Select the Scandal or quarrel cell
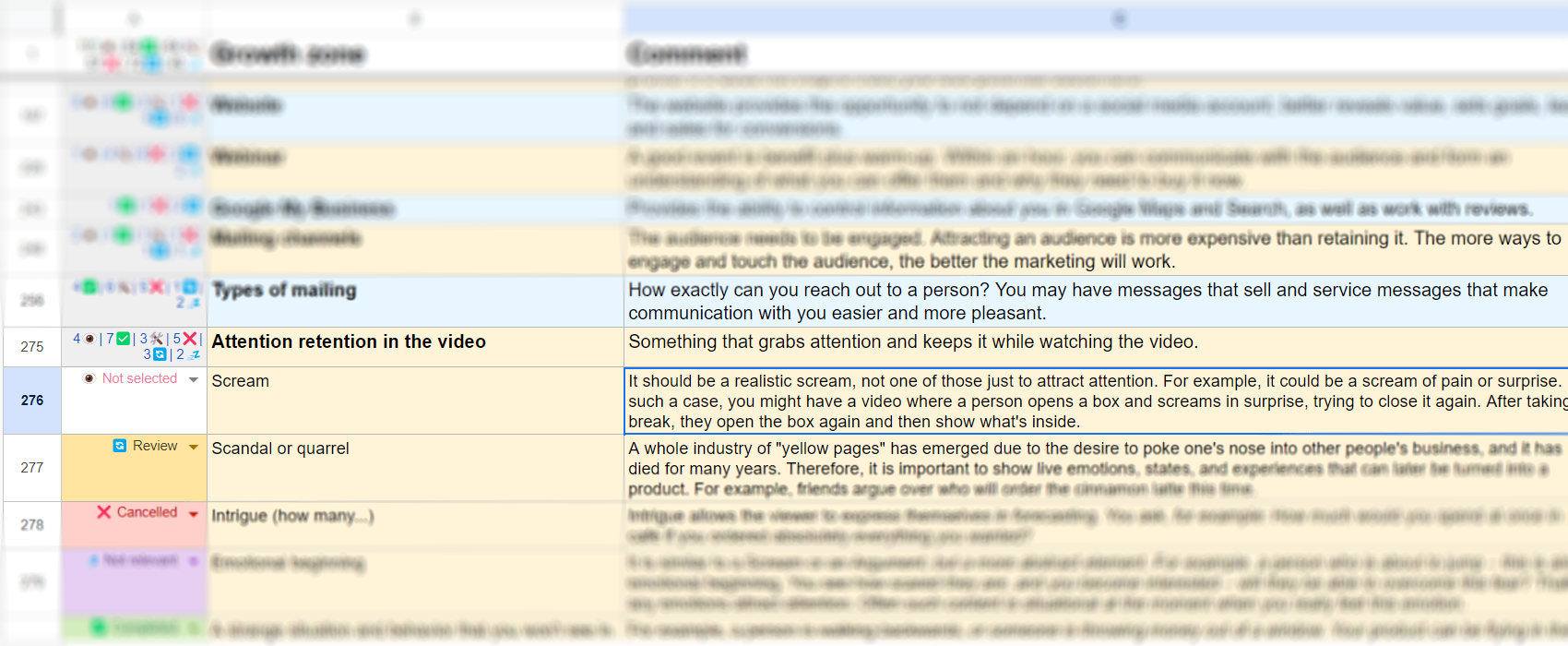Screen dimensions: 1568x646 point(415,468)
